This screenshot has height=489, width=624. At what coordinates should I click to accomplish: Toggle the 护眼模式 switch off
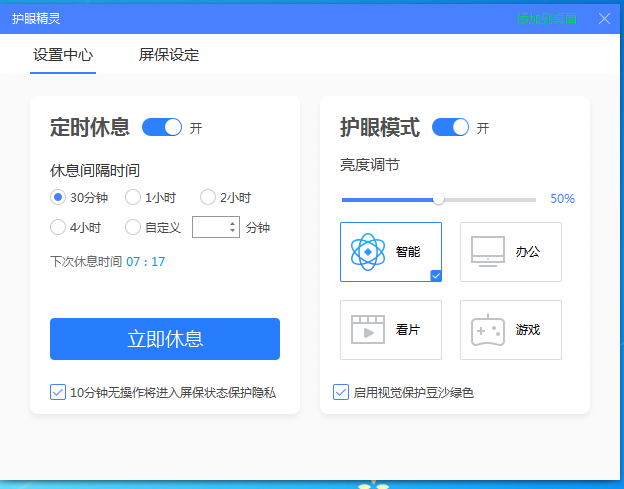450,127
